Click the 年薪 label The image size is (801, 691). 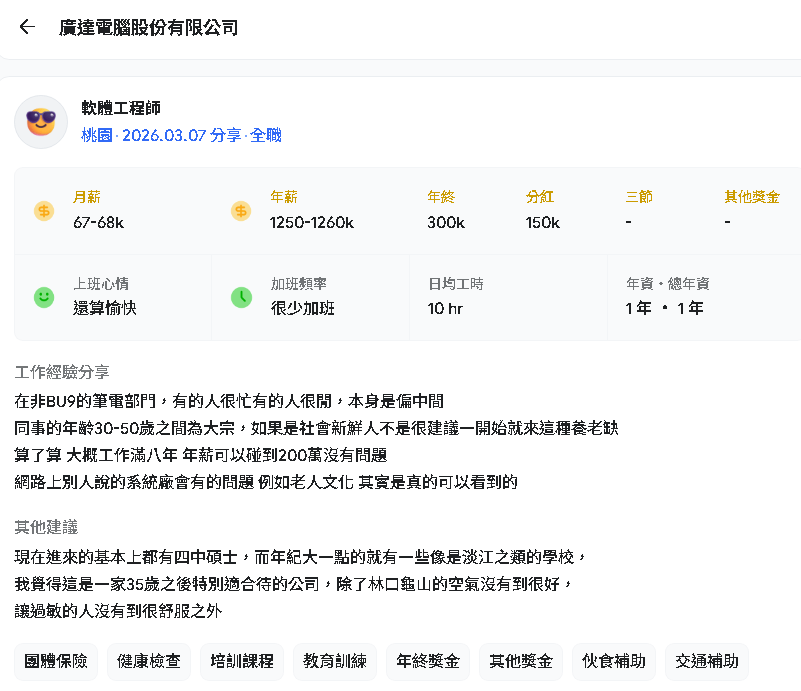click(284, 197)
